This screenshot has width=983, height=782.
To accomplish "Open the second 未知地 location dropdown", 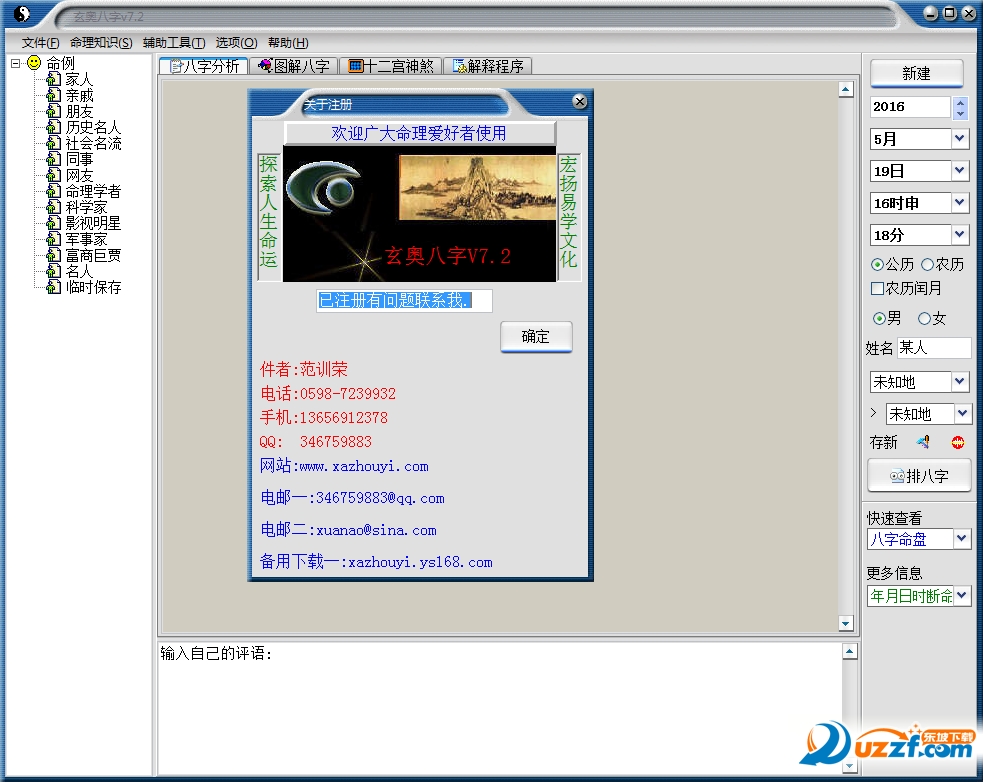I will click(x=962, y=413).
